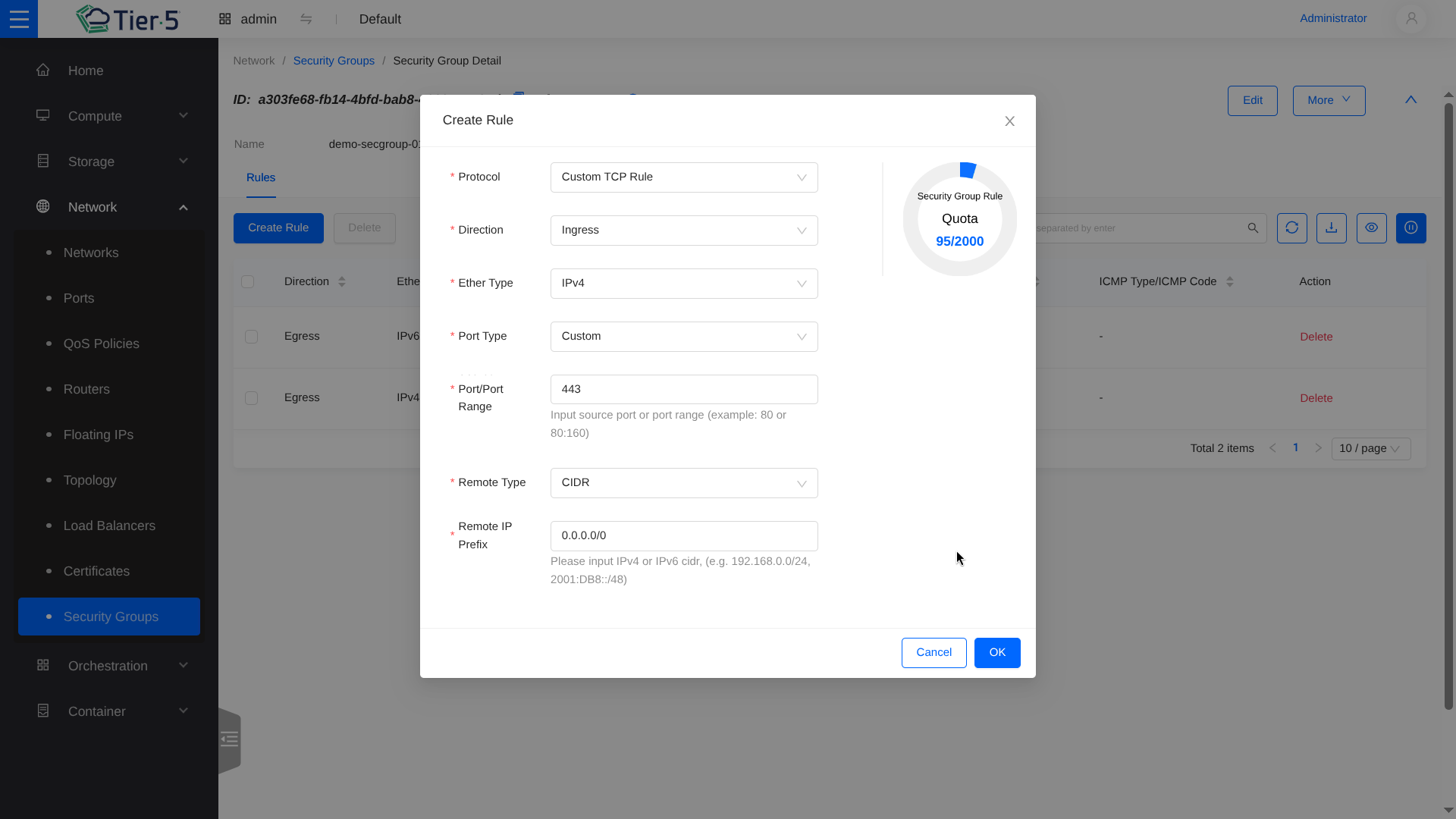Tick the checkbox for the IPv4 Egress row
Screen dimensions: 1456x819
251,398
